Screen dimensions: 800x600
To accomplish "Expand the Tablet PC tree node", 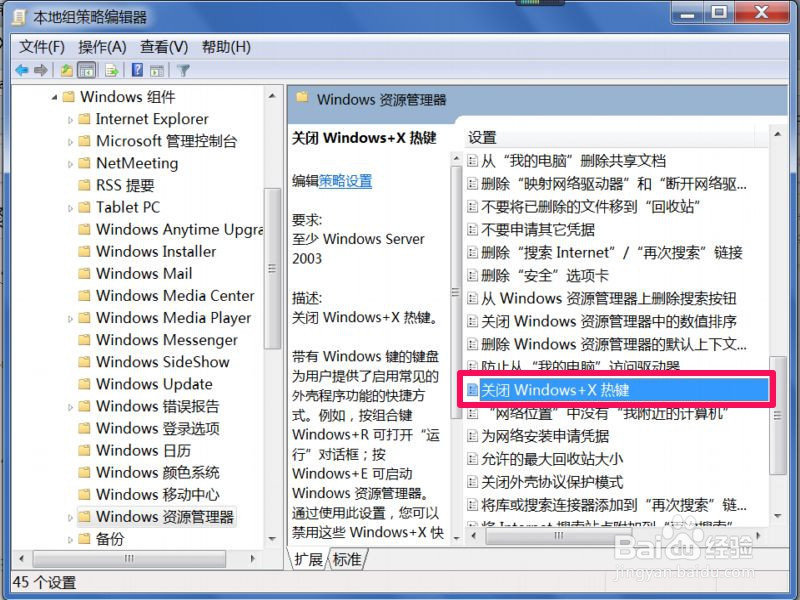I will pyautogui.click(x=70, y=208).
